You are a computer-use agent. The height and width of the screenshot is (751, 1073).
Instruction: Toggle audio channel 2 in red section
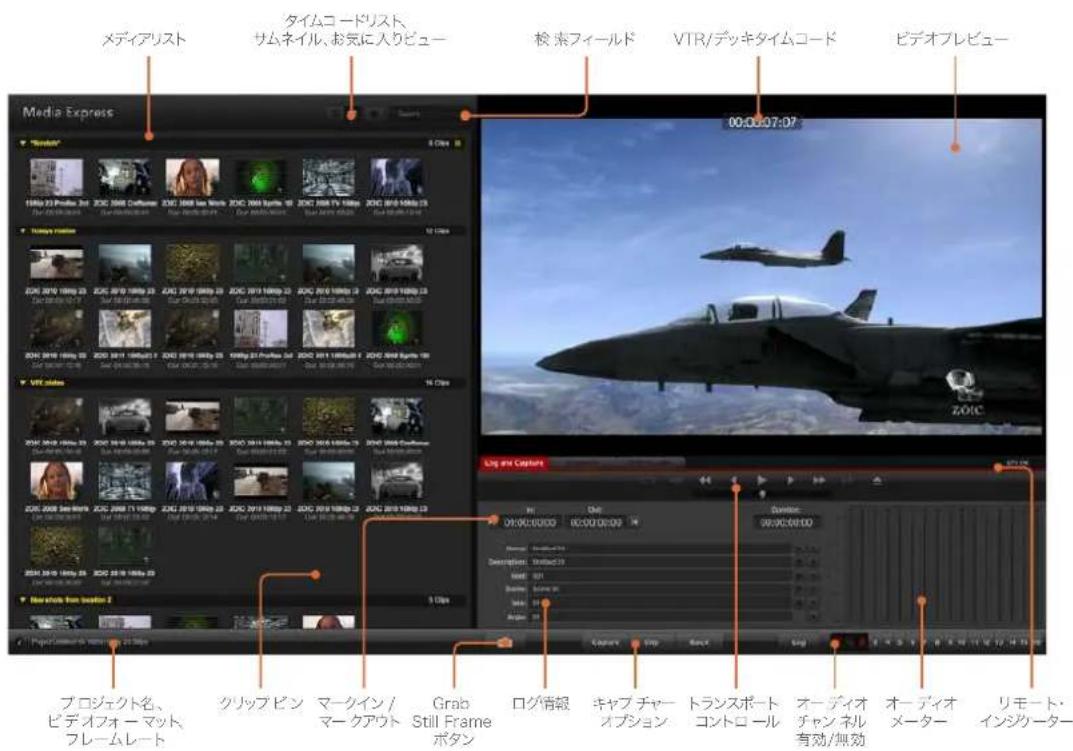point(860,642)
